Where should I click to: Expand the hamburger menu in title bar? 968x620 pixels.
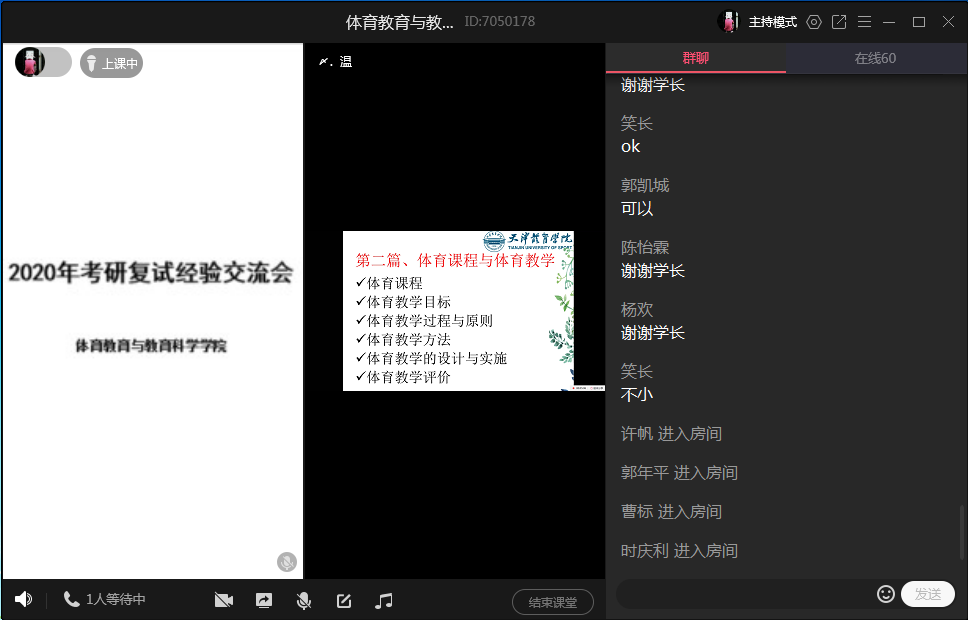pos(864,22)
